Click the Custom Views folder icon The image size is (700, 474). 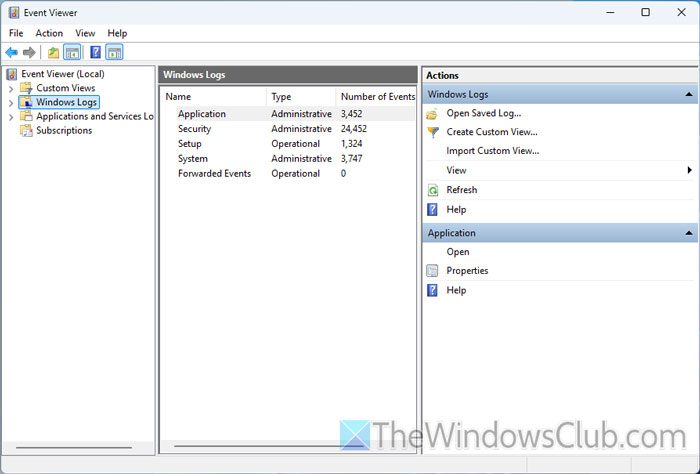(x=26, y=88)
